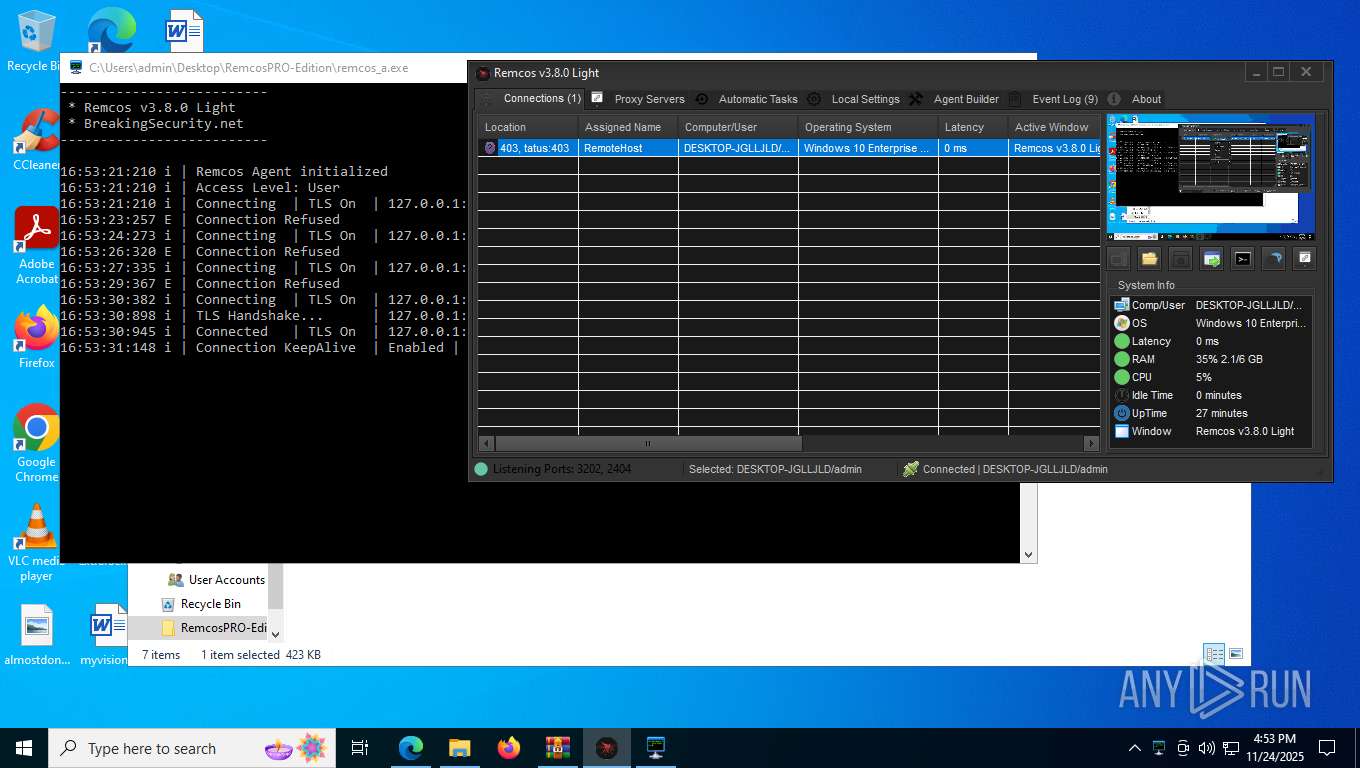Click the connections table left scroll arrow
Screen dimensions: 1360x768
(486, 443)
